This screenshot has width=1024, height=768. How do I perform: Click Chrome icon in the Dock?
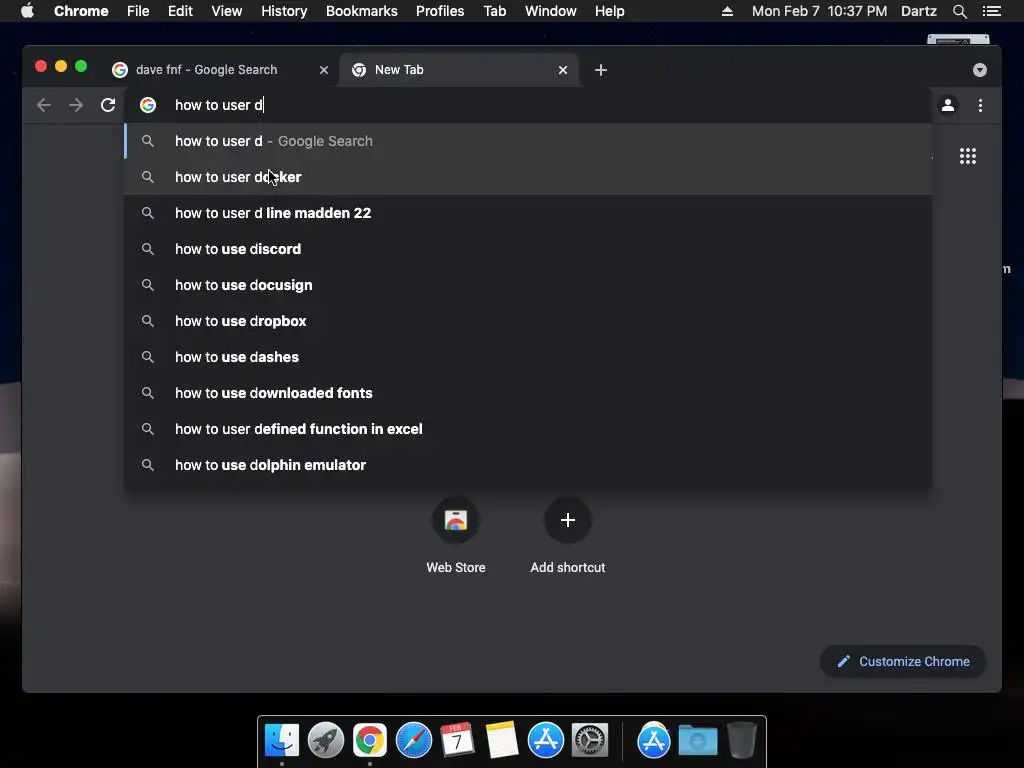click(x=370, y=741)
